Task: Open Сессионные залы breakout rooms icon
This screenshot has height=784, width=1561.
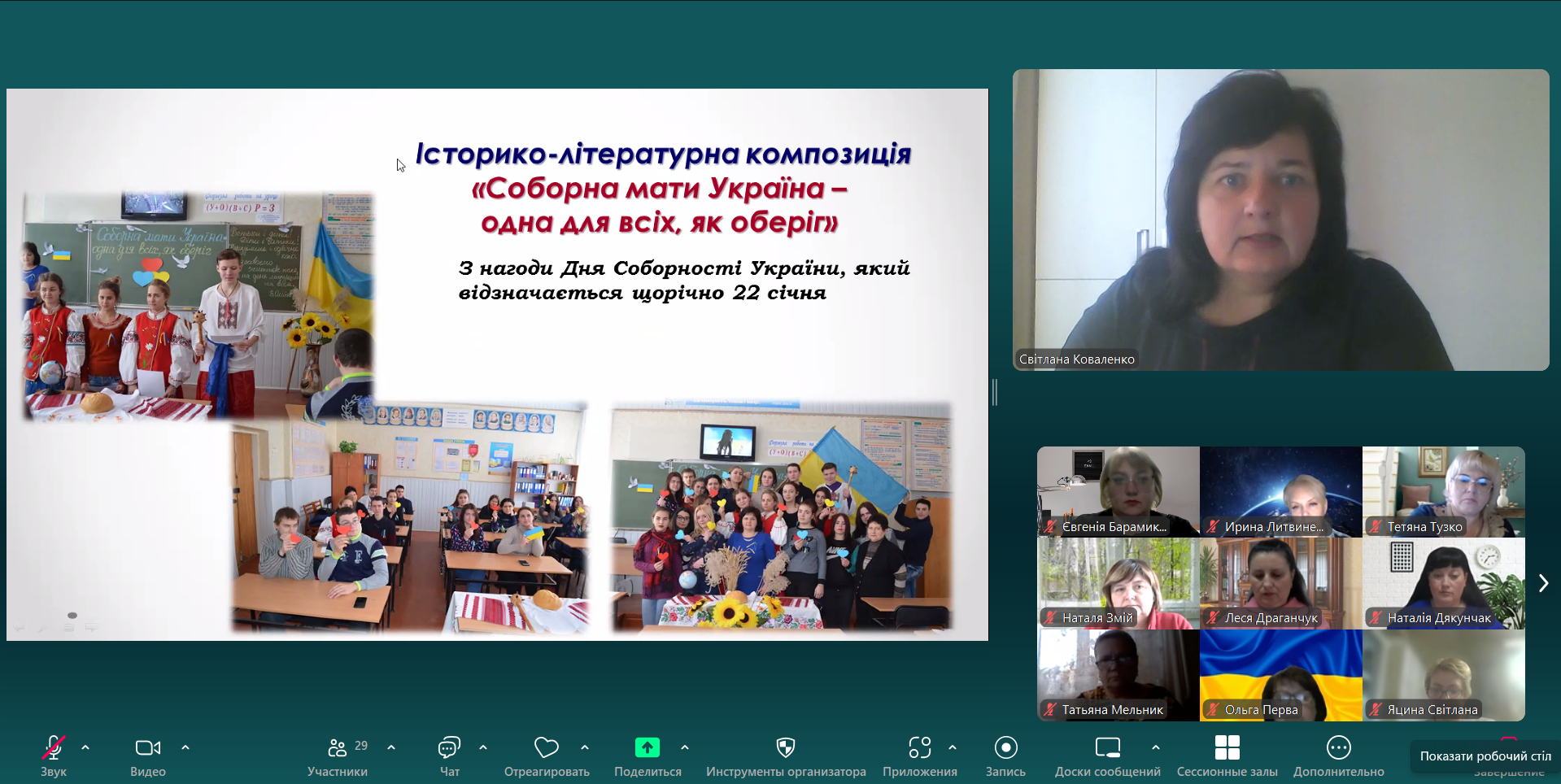Action: point(1227,747)
